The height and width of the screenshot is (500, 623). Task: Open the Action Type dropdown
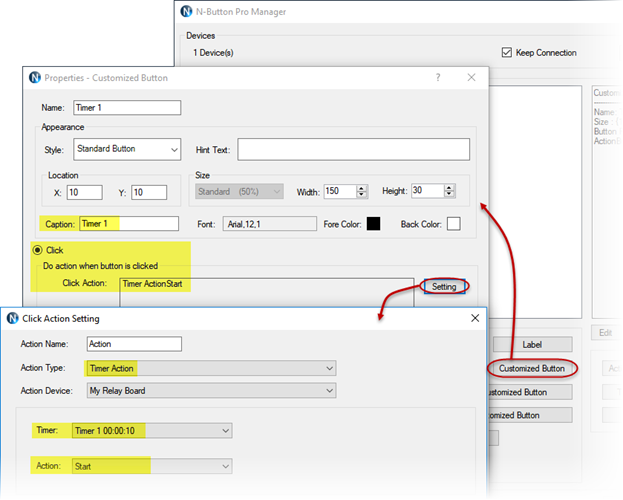211,368
